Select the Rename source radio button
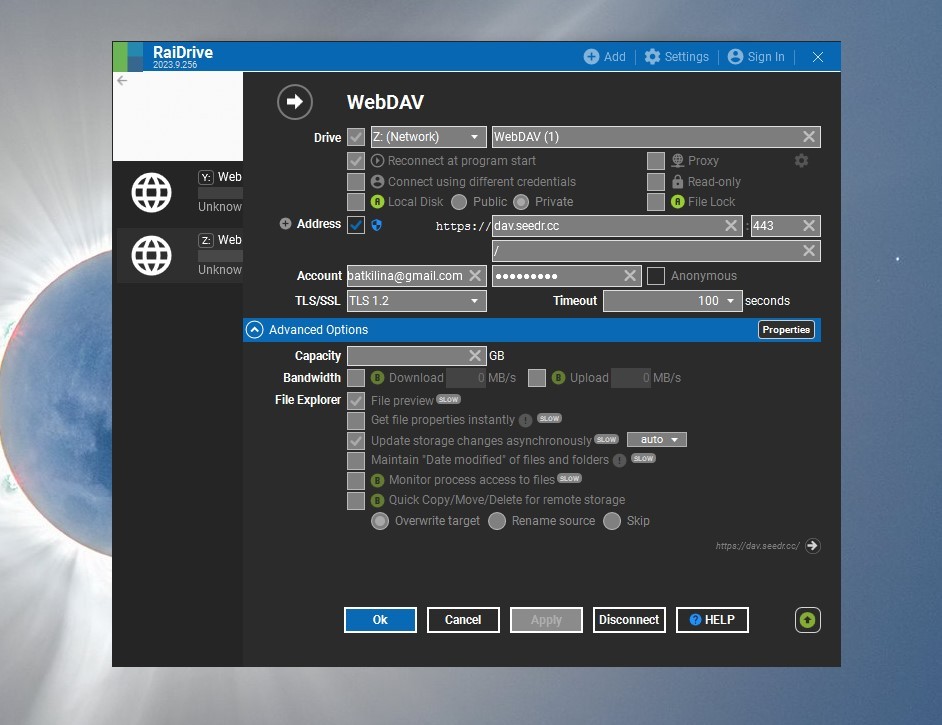The width and height of the screenshot is (942, 725). click(497, 521)
